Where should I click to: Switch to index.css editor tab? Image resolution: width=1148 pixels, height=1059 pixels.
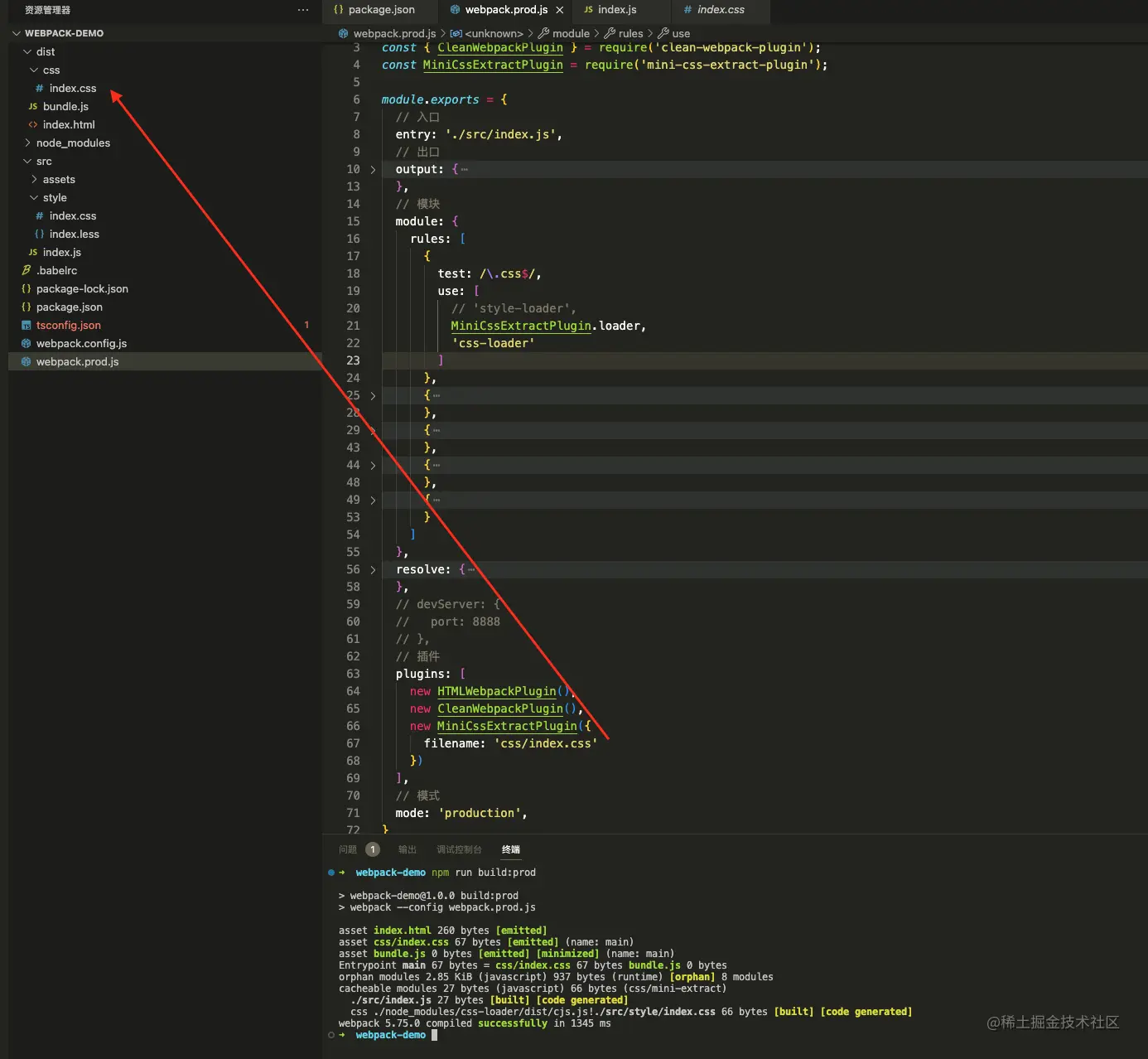tap(721, 10)
